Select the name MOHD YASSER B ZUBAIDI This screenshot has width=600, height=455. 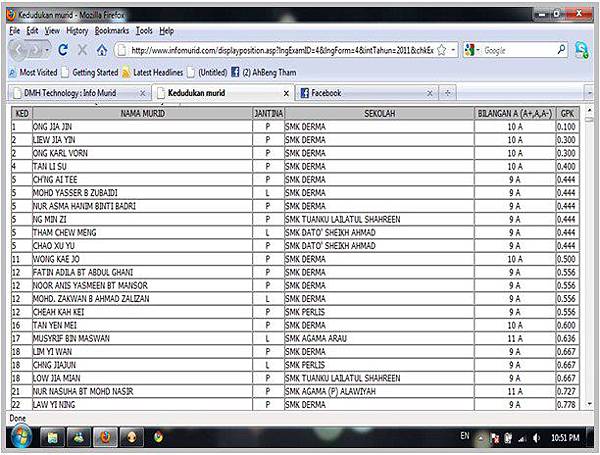(x=75, y=193)
